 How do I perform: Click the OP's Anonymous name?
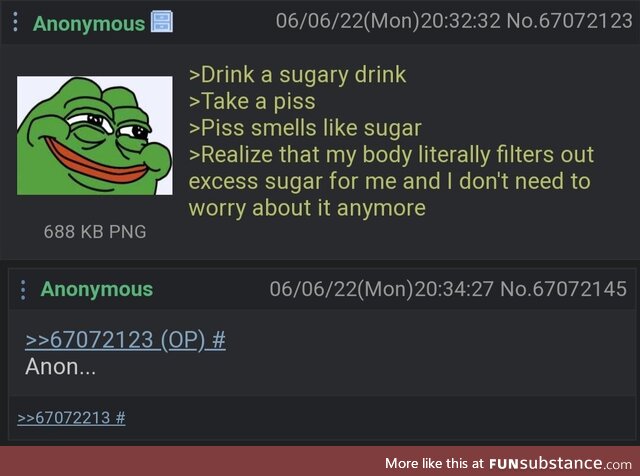coord(89,24)
